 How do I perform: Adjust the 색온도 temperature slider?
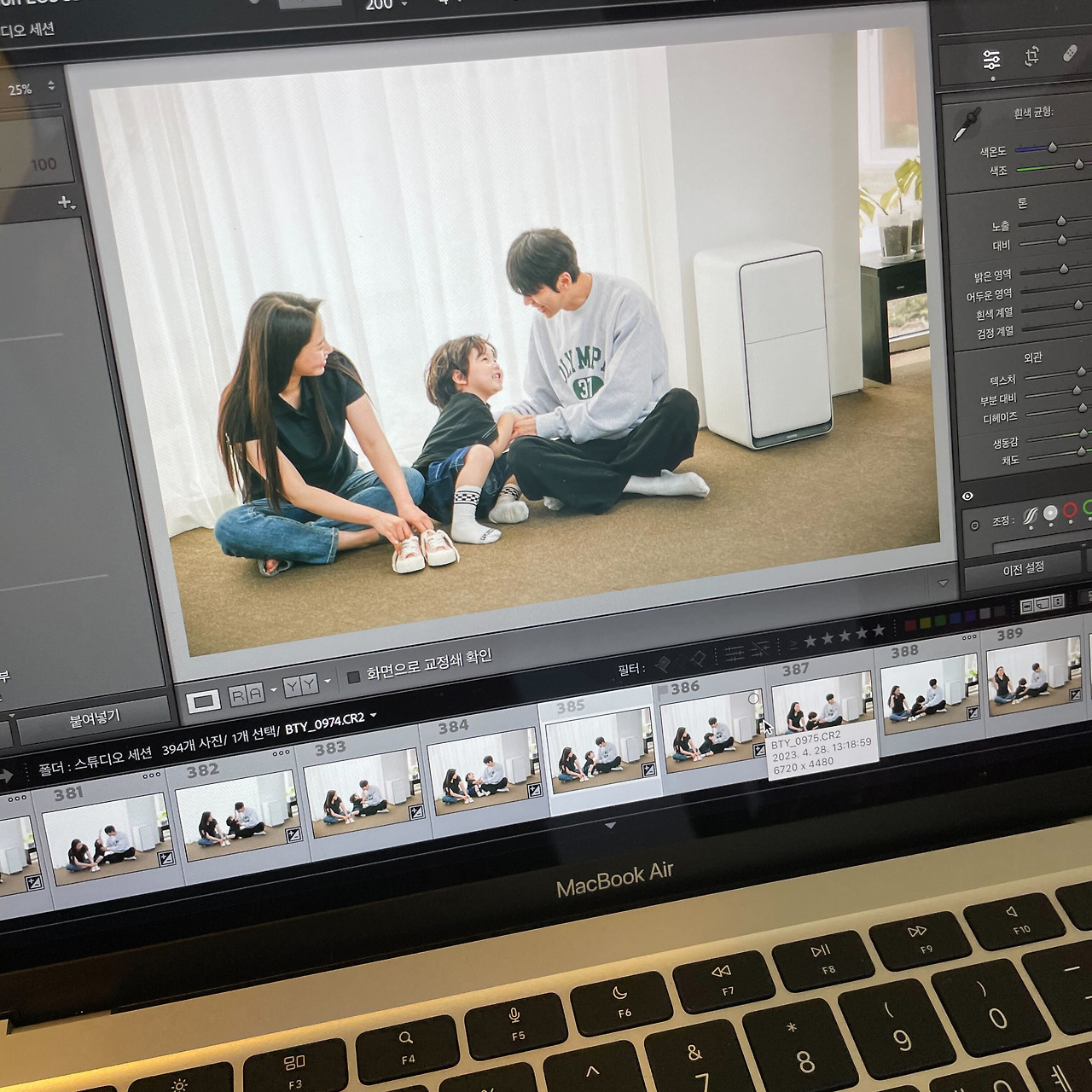(1052, 147)
